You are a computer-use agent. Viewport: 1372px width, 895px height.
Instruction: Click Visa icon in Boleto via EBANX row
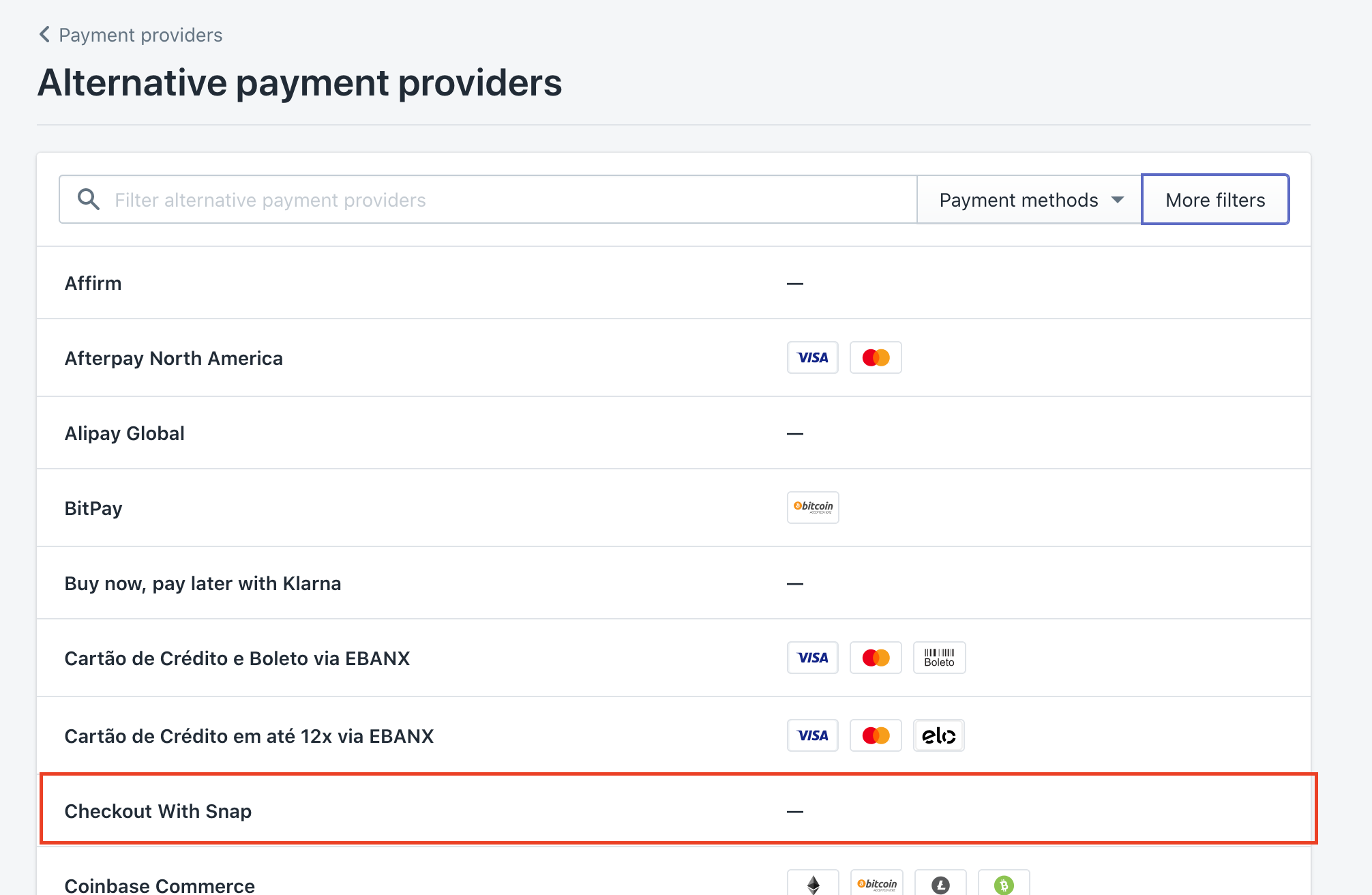click(813, 658)
